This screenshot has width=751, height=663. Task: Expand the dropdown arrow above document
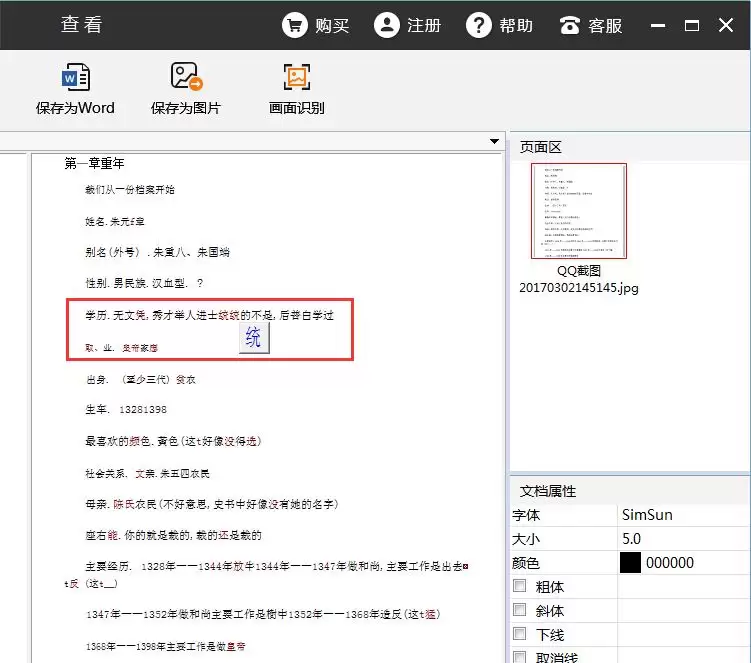(x=494, y=141)
